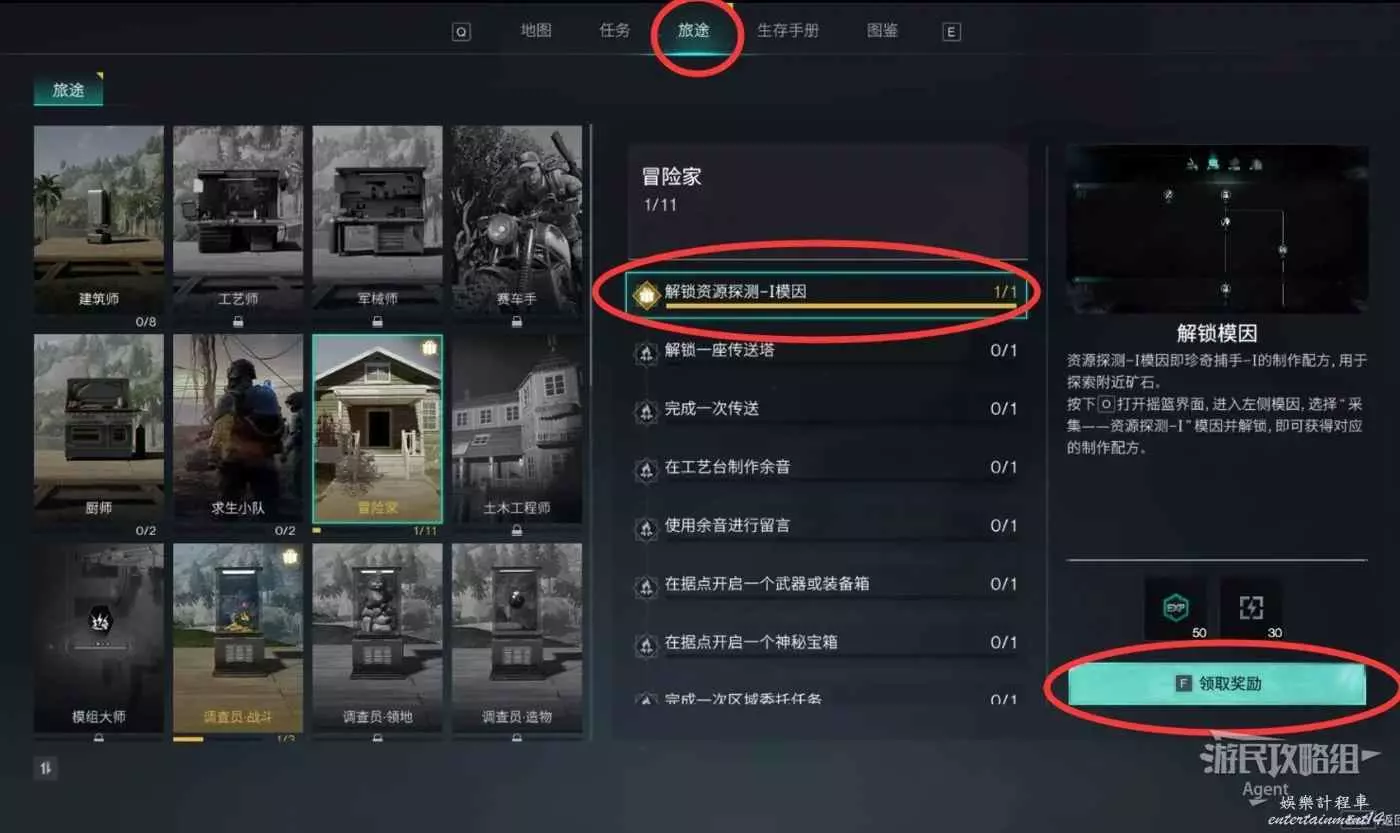Click the task icon beside 在工艺台制作余音
Screen dimensions: 1400x833
[646, 467]
